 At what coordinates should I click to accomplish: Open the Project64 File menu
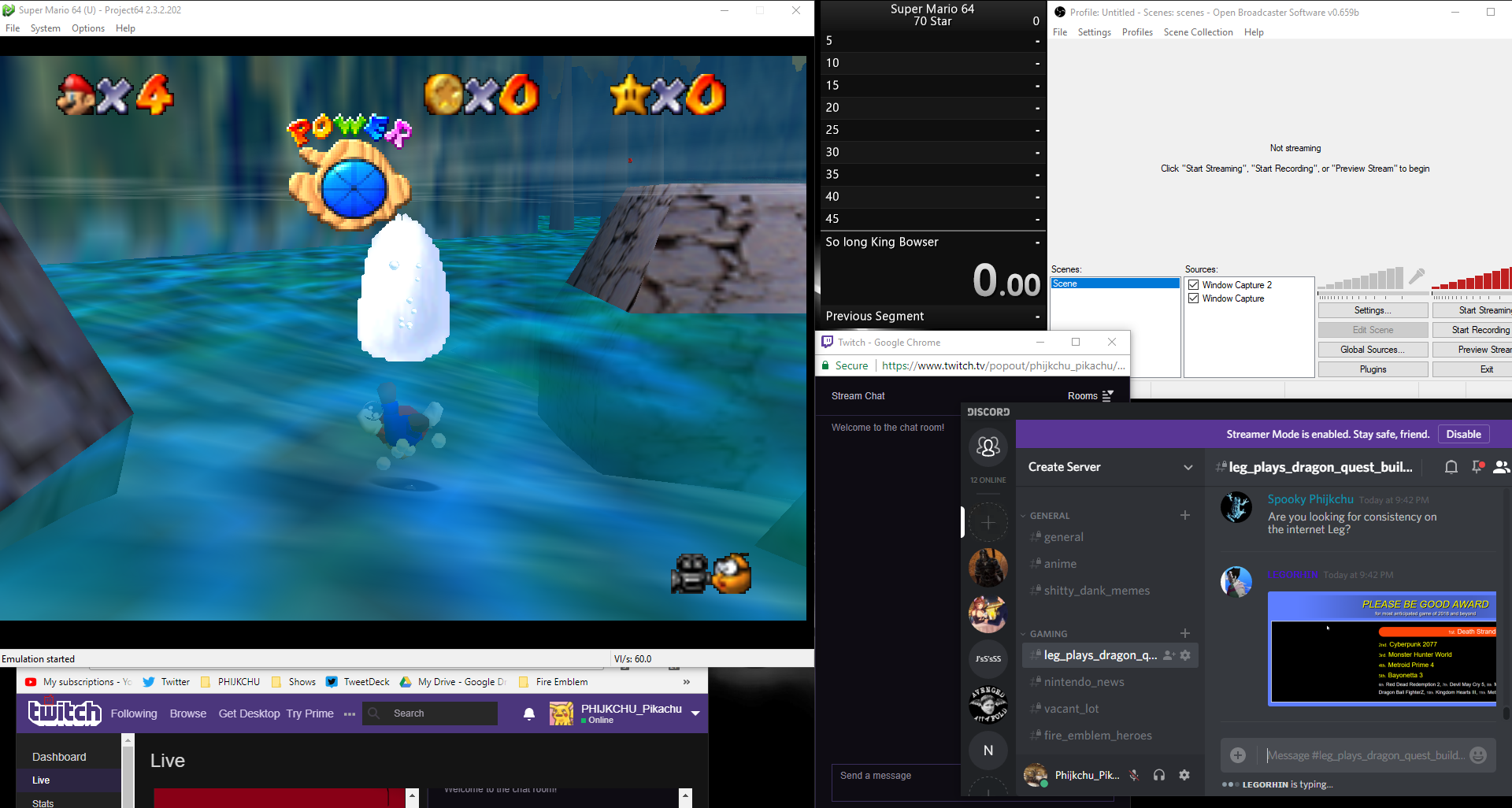pos(13,28)
